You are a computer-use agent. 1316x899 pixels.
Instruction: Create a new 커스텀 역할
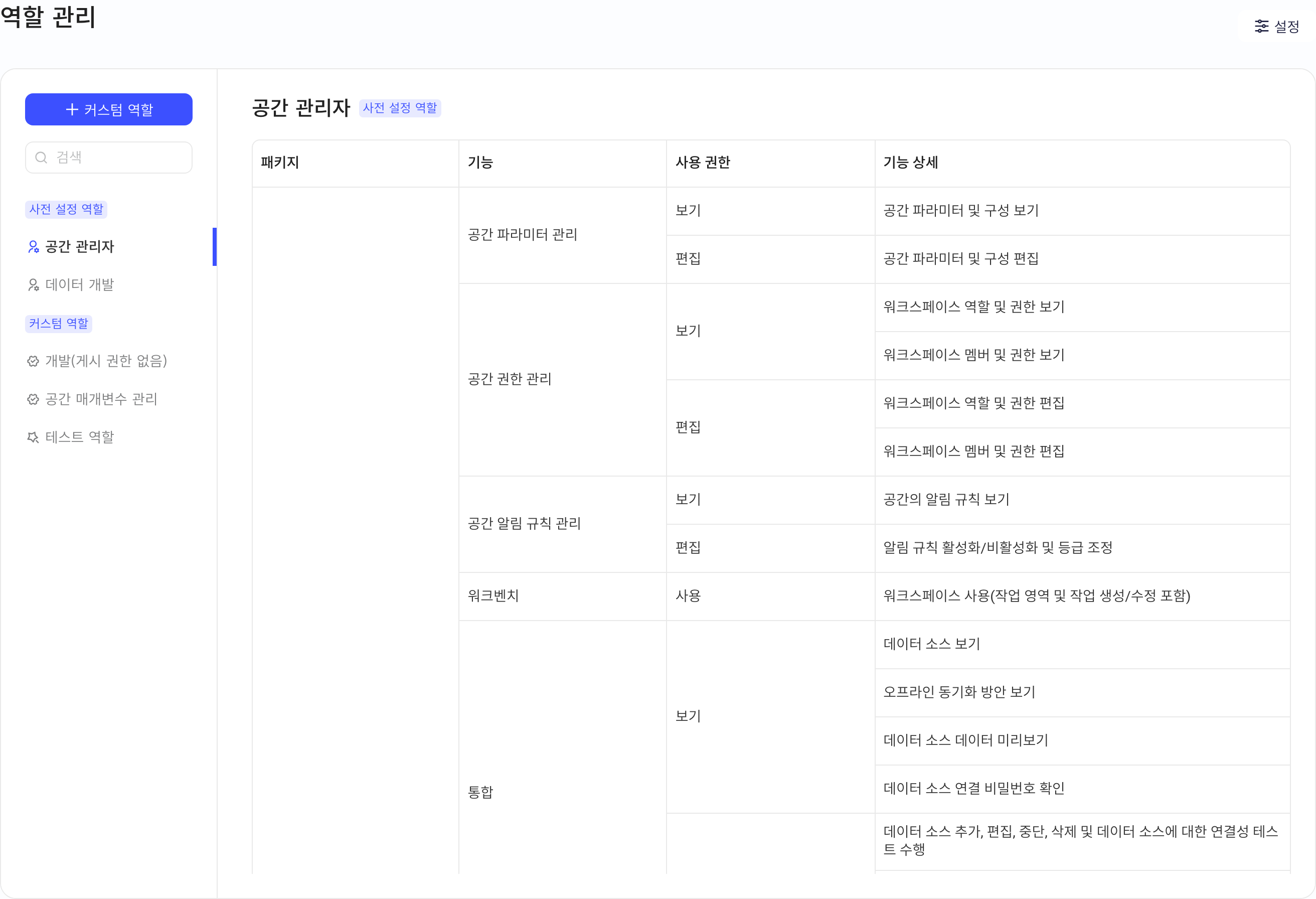coord(109,109)
